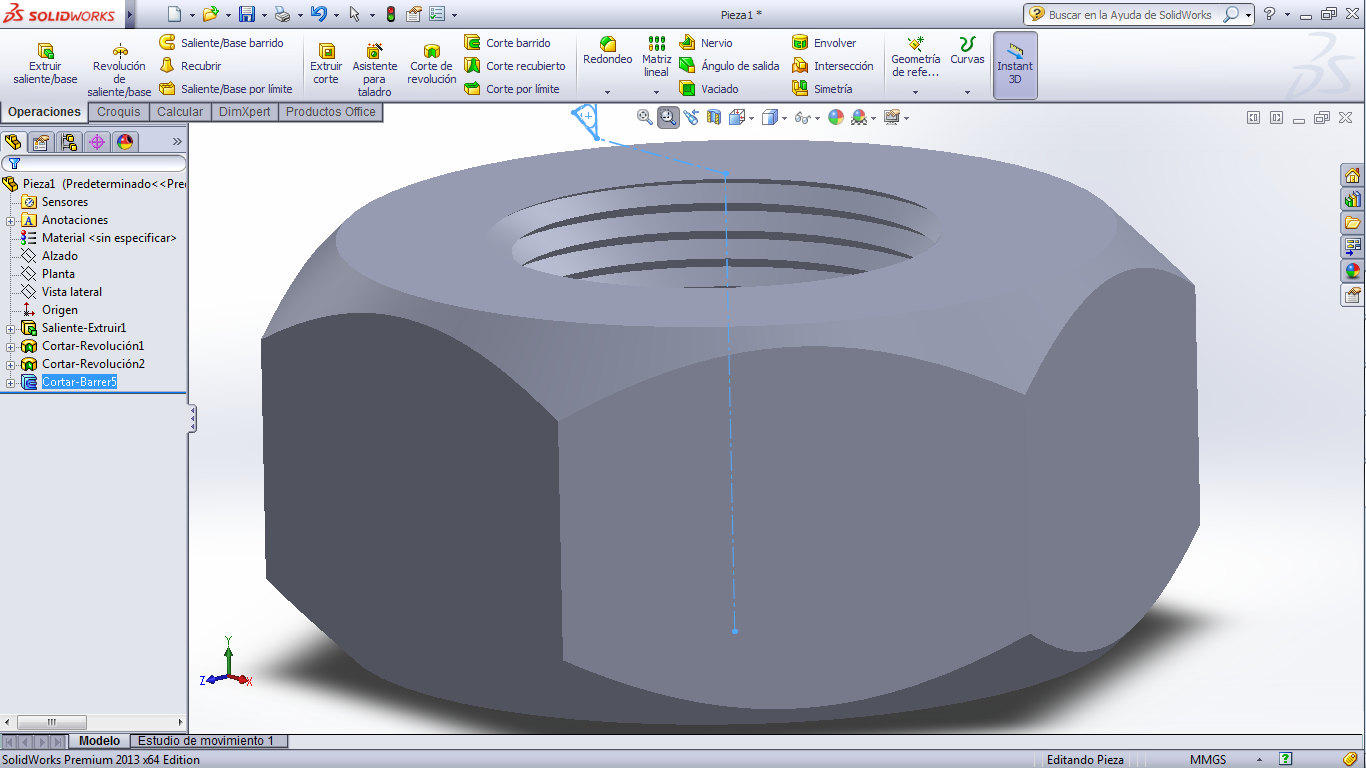The height and width of the screenshot is (768, 1366).
Task: Open the ConfigurationManager panel tab
Action: click(x=69, y=142)
